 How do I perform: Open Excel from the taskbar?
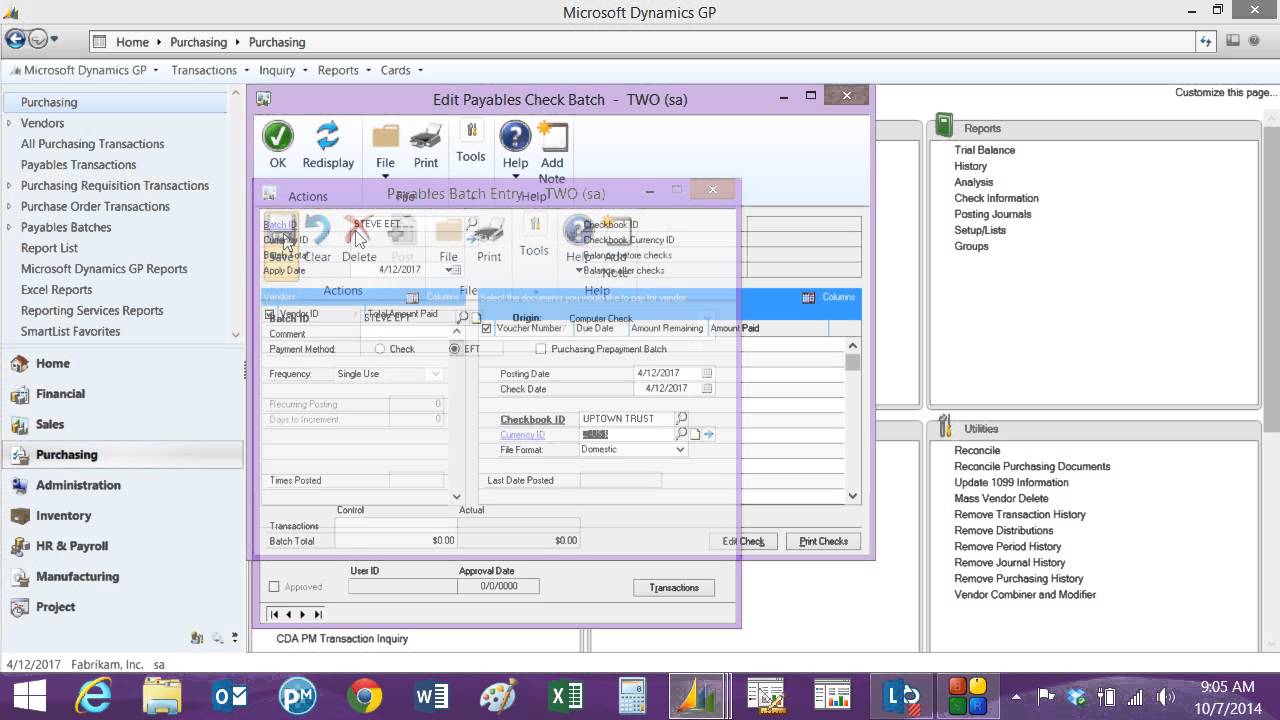point(567,696)
